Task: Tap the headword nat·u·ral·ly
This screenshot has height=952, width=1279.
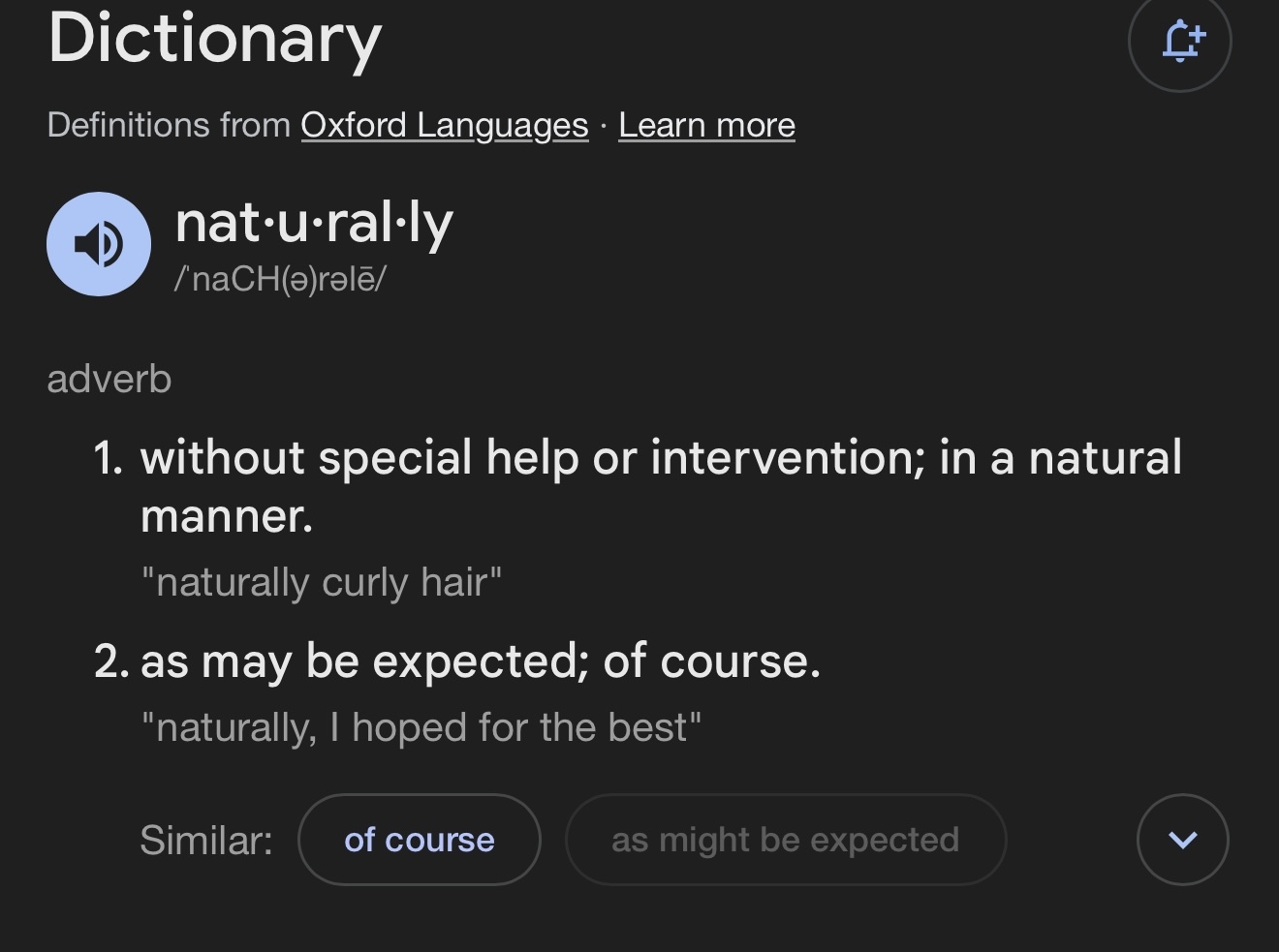Action: click(x=314, y=224)
